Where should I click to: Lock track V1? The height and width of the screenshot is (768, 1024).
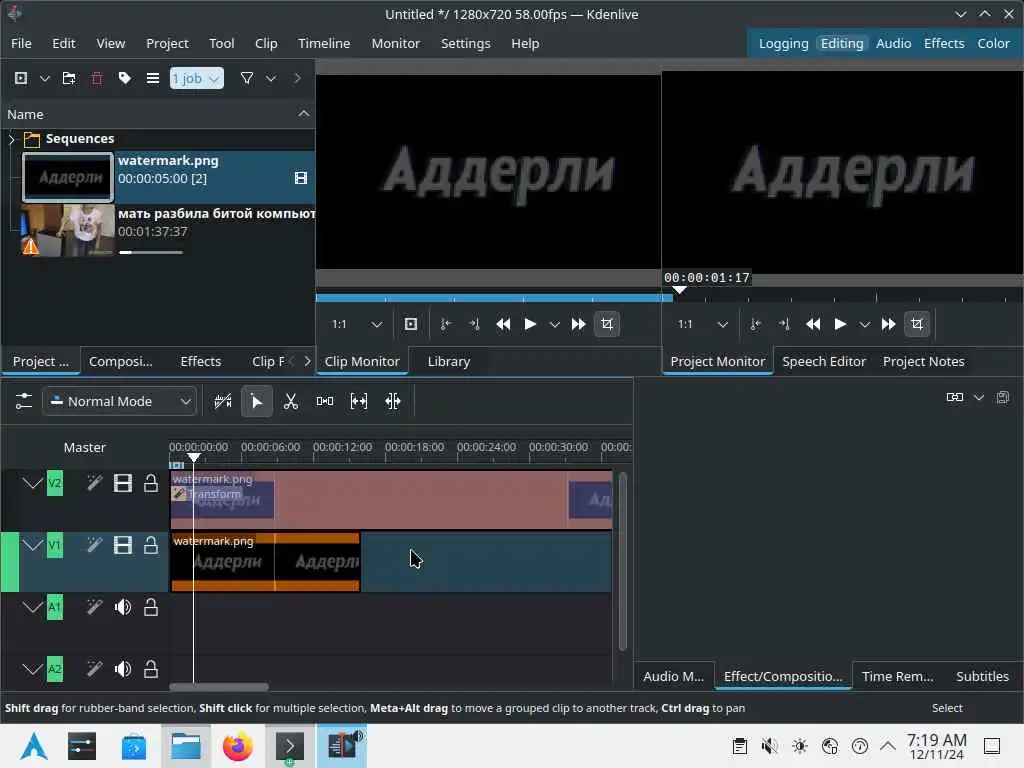coord(151,545)
